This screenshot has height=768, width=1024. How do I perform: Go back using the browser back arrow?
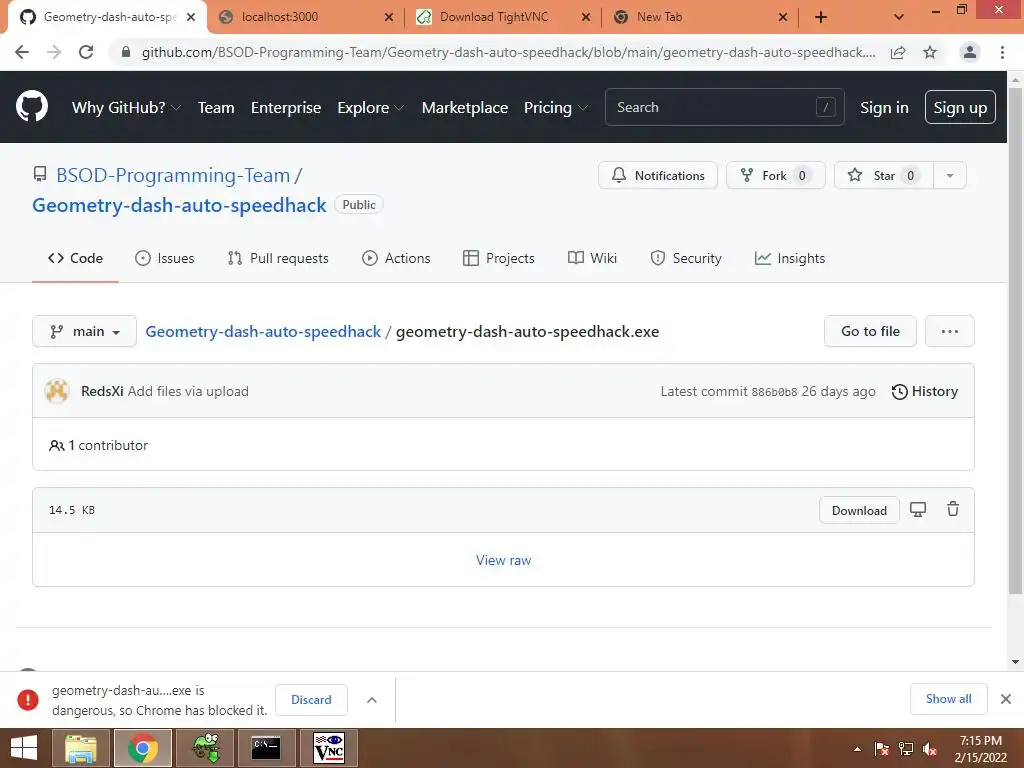point(22,52)
